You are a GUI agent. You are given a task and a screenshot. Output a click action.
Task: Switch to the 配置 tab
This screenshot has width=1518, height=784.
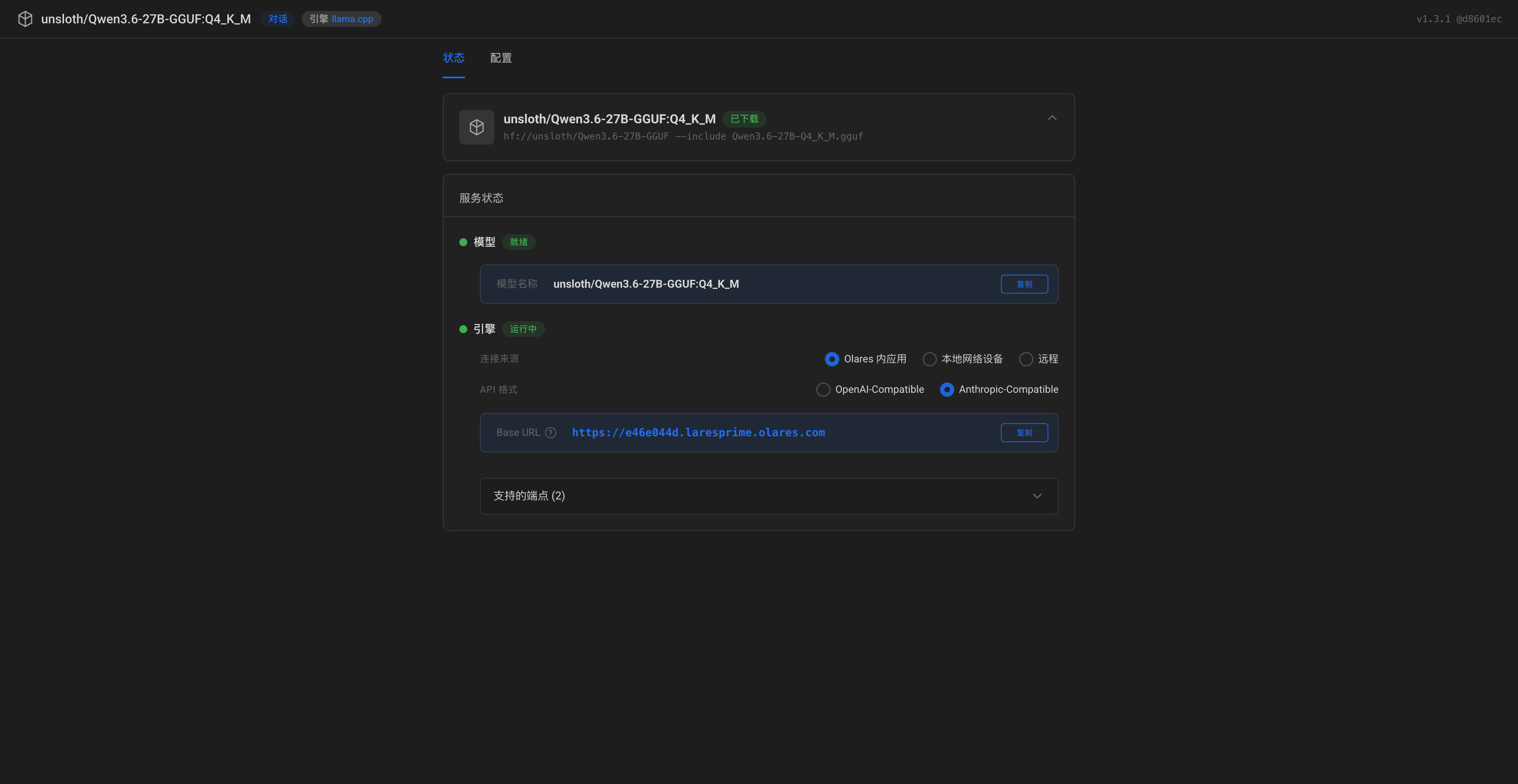(501, 58)
